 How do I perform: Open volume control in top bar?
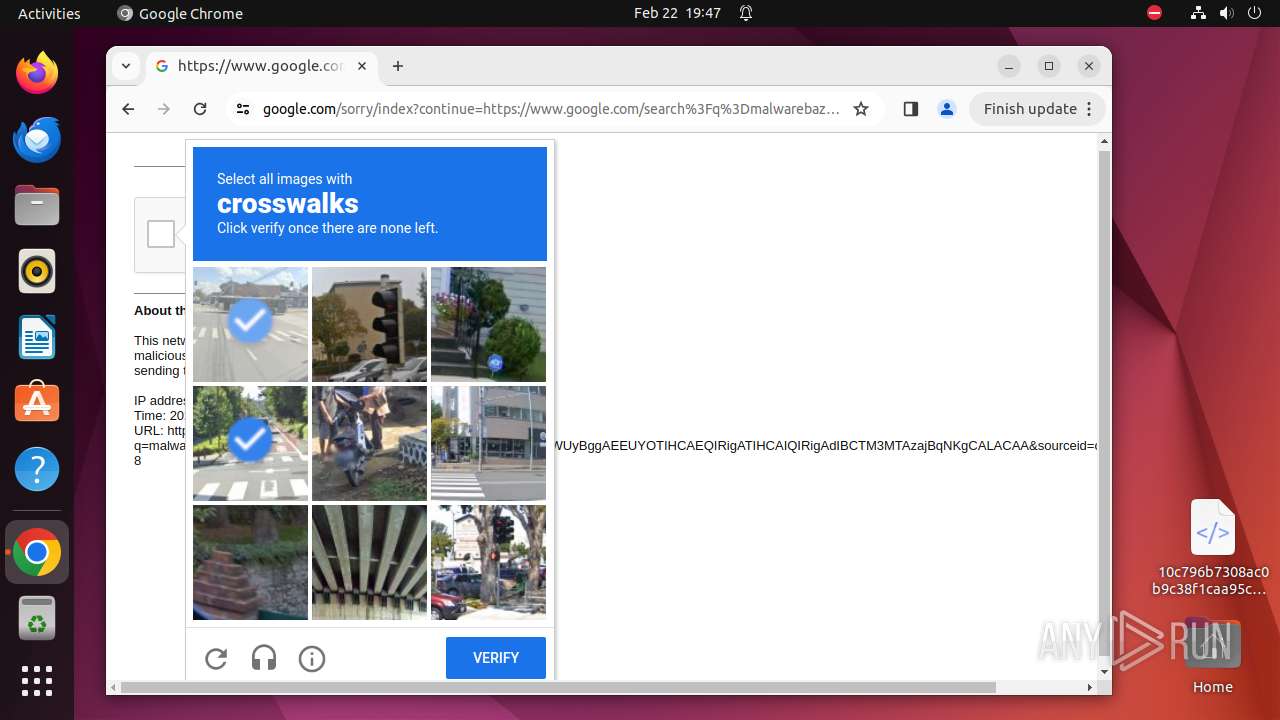1226,13
